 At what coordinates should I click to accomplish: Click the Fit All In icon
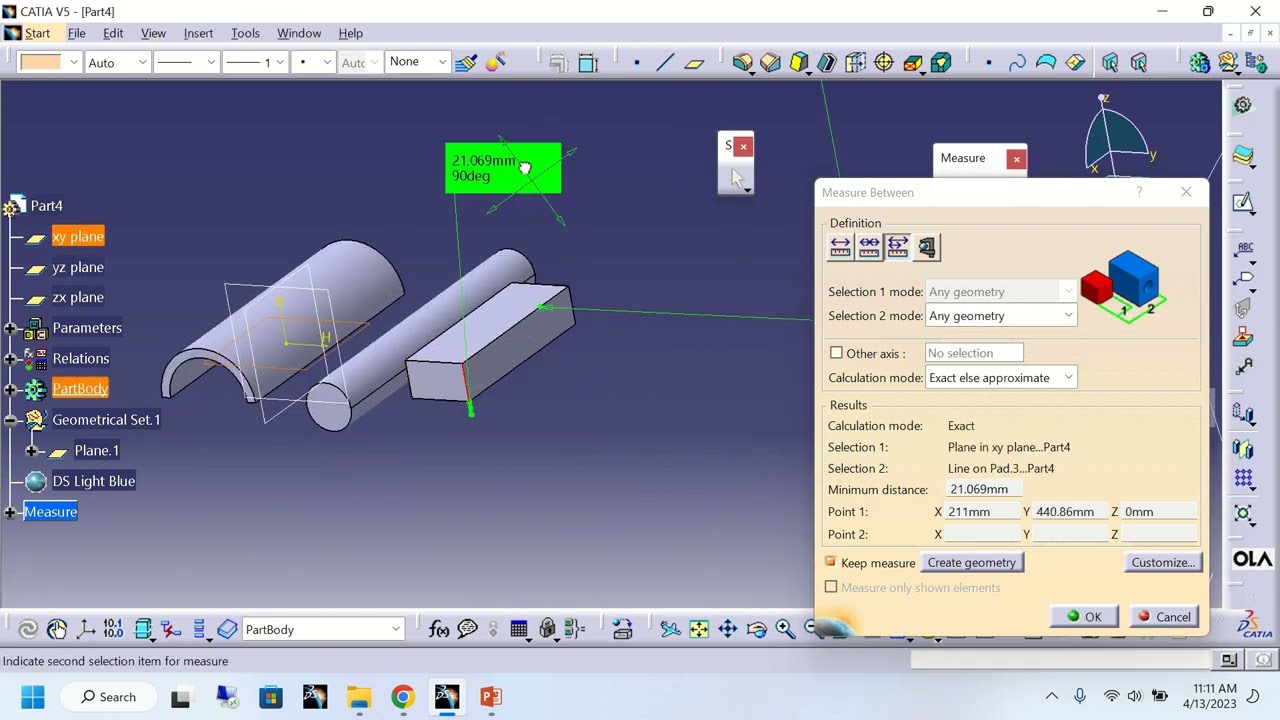pyautogui.click(x=699, y=629)
